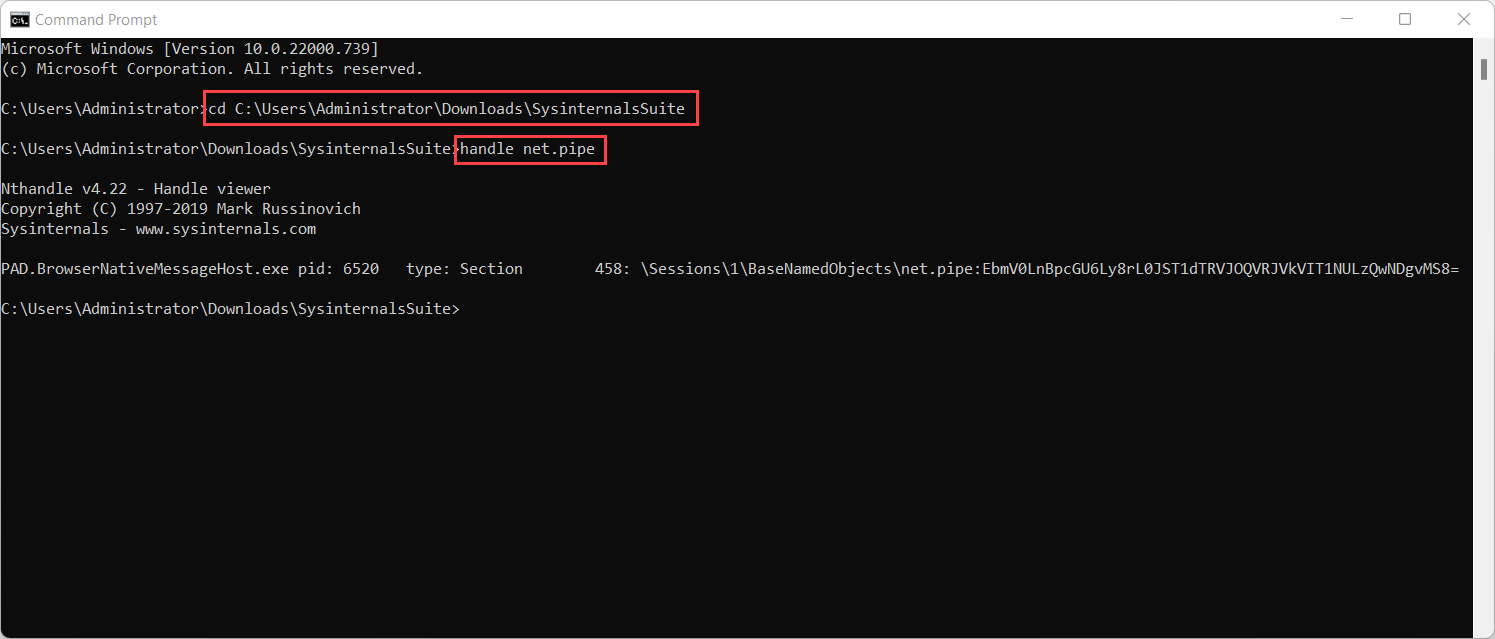Screen dimensions: 1495x639
Task: Minimize the Command Prompt window
Action: 1347,18
